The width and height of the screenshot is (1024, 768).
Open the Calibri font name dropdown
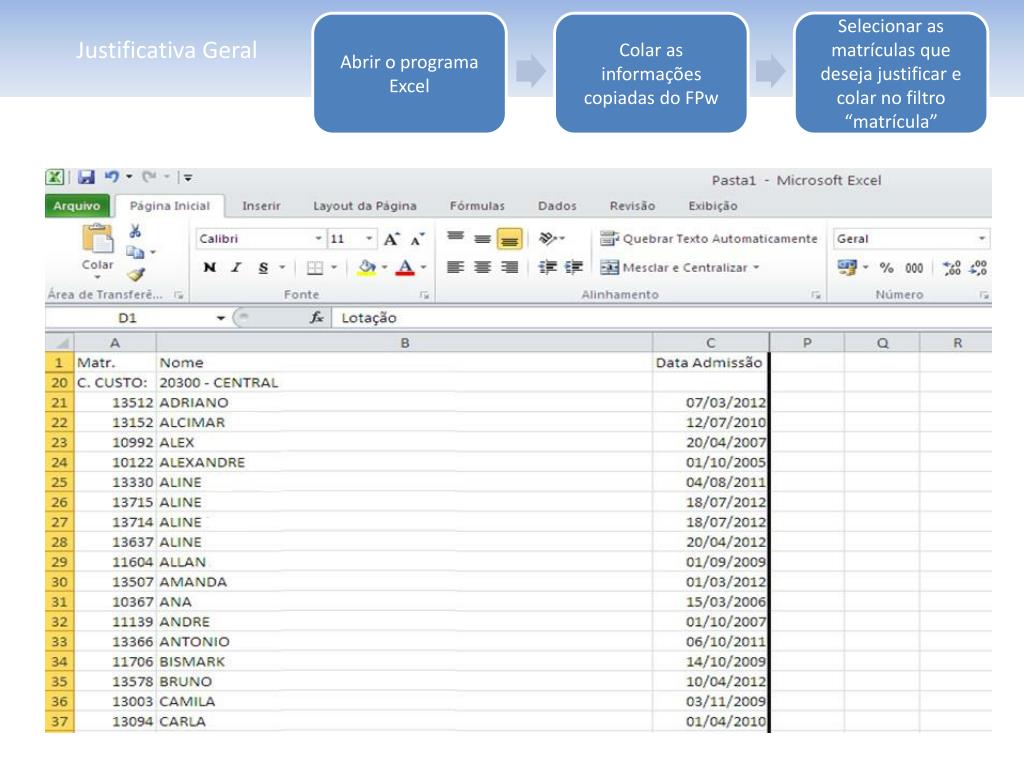[x=318, y=239]
